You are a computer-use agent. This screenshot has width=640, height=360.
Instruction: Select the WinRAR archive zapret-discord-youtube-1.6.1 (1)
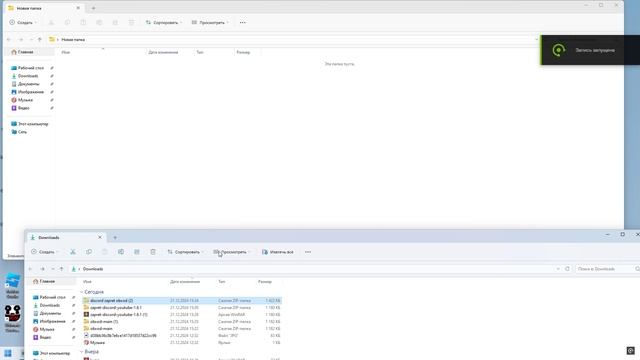(182, 315)
